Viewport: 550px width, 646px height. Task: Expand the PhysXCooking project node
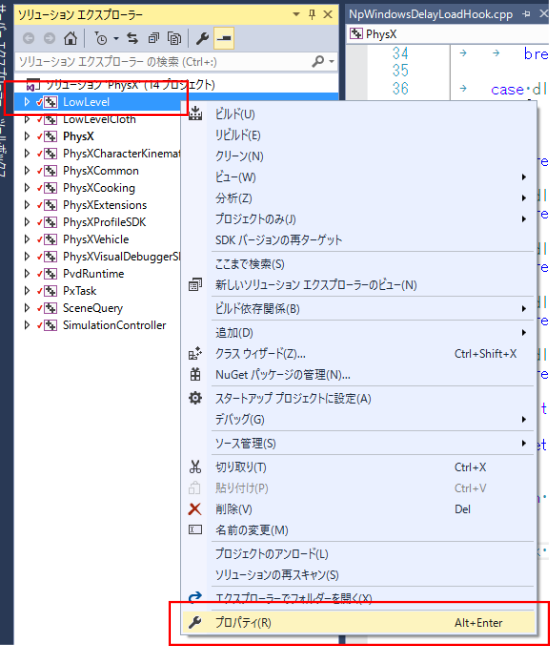coord(27,188)
